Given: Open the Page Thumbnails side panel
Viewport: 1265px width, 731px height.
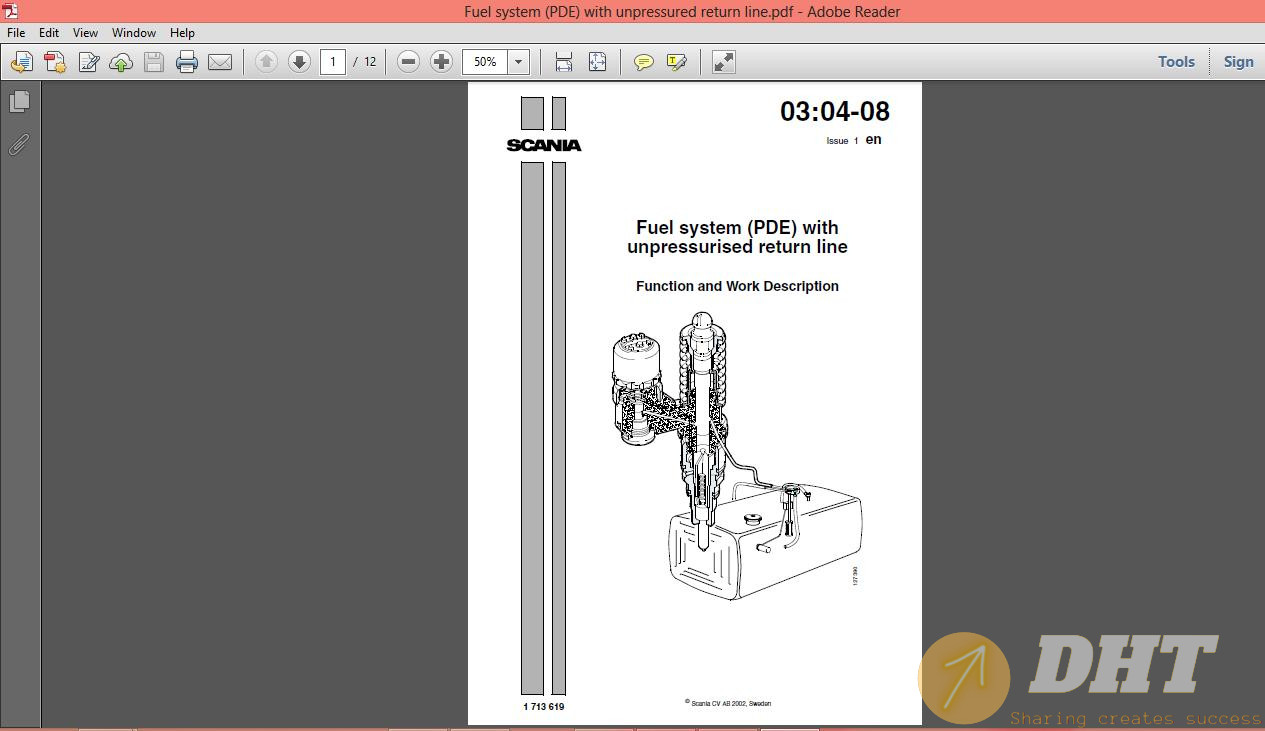Looking at the screenshot, I should (x=19, y=102).
